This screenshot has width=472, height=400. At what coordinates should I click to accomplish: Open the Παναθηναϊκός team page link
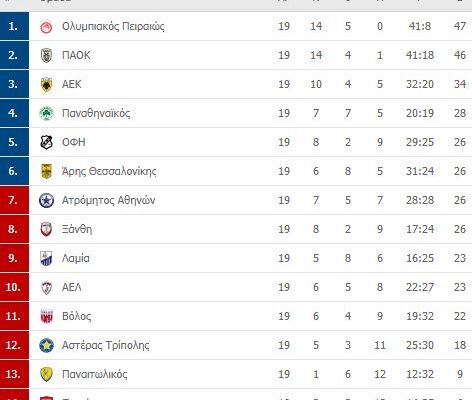coord(96,113)
